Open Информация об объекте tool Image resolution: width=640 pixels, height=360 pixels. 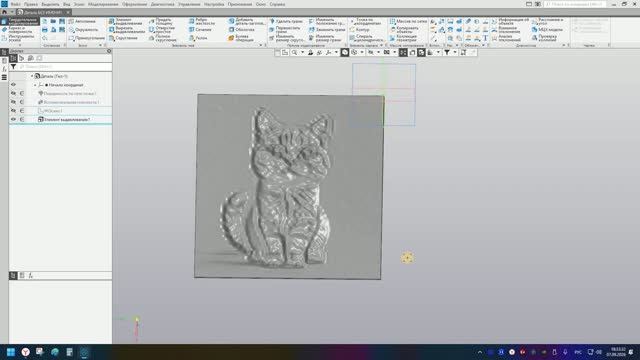(x=510, y=21)
